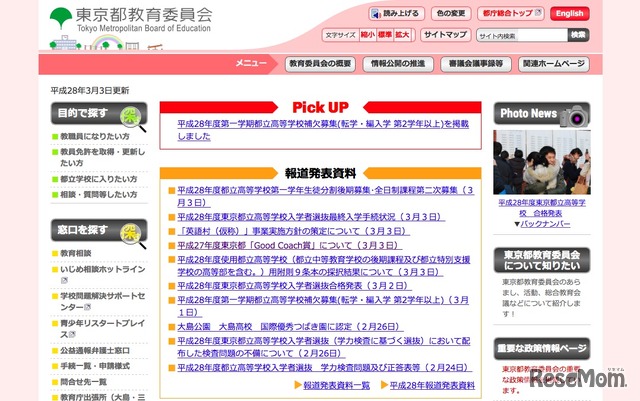Viewport: 640px width, 401px height.
Task: Click external link icon after 青少年リスタートプレイス
Action: 73,334
